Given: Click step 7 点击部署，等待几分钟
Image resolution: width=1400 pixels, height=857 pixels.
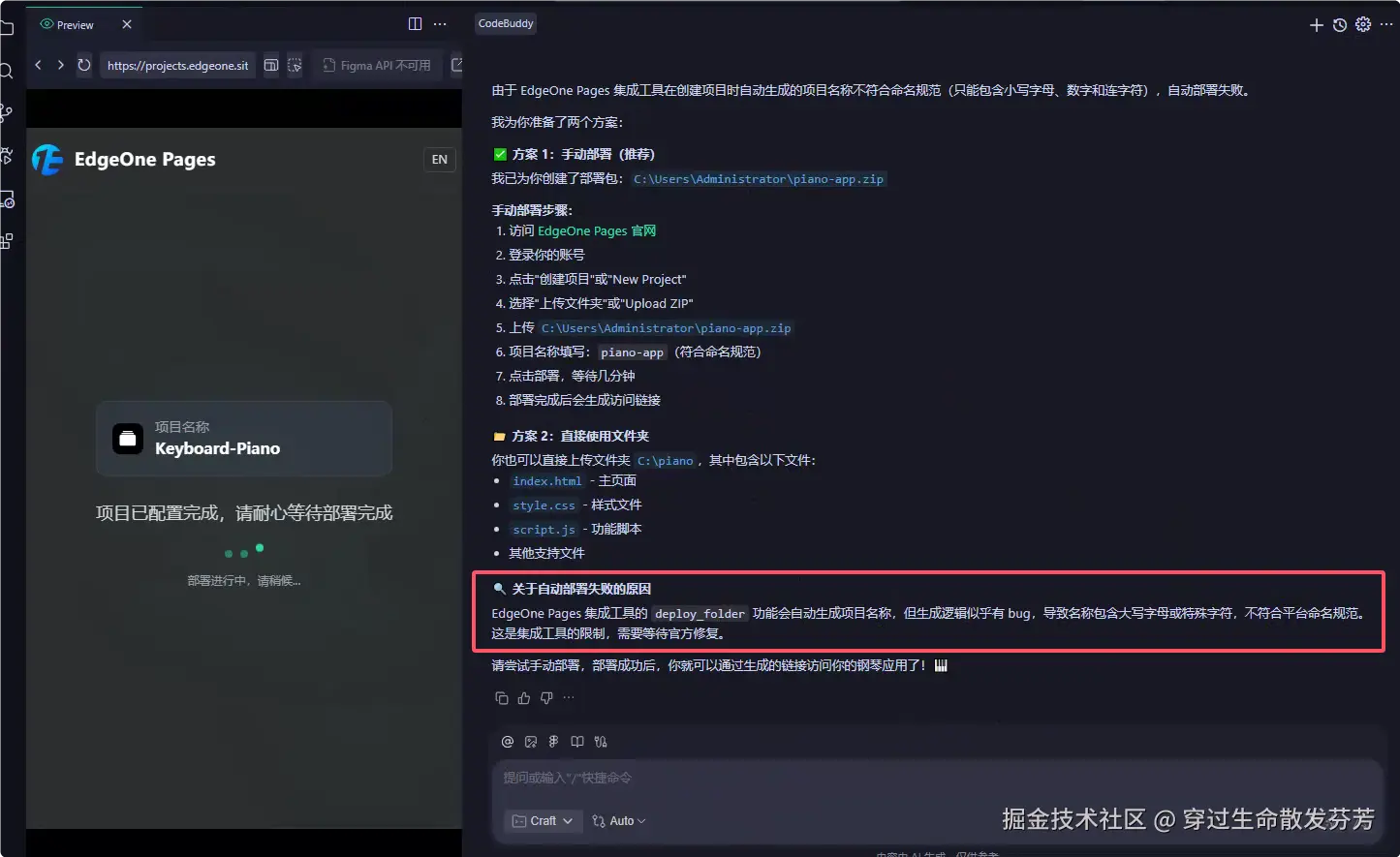Looking at the screenshot, I should tap(572, 376).
